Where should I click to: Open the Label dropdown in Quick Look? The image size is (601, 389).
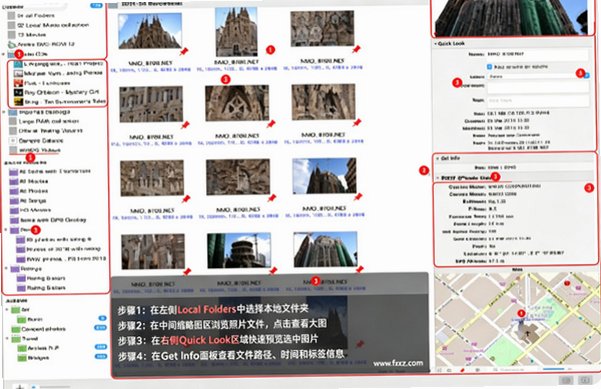click(539, 76)
